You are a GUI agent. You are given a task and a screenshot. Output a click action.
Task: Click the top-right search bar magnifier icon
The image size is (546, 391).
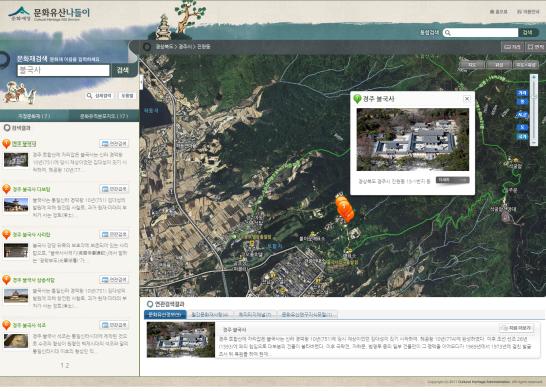point(448,33)
